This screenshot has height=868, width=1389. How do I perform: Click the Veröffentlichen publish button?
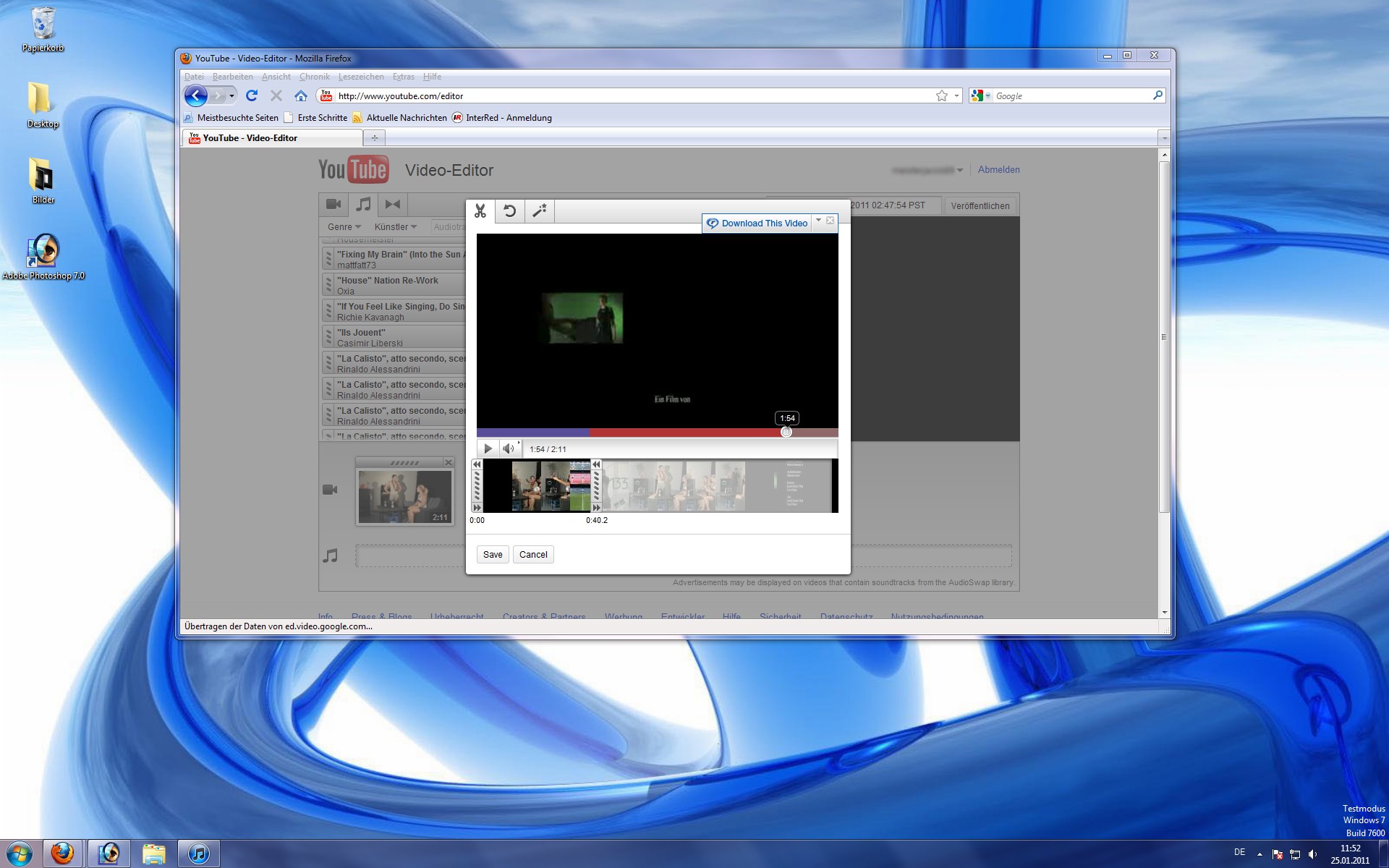click(980, 206)
